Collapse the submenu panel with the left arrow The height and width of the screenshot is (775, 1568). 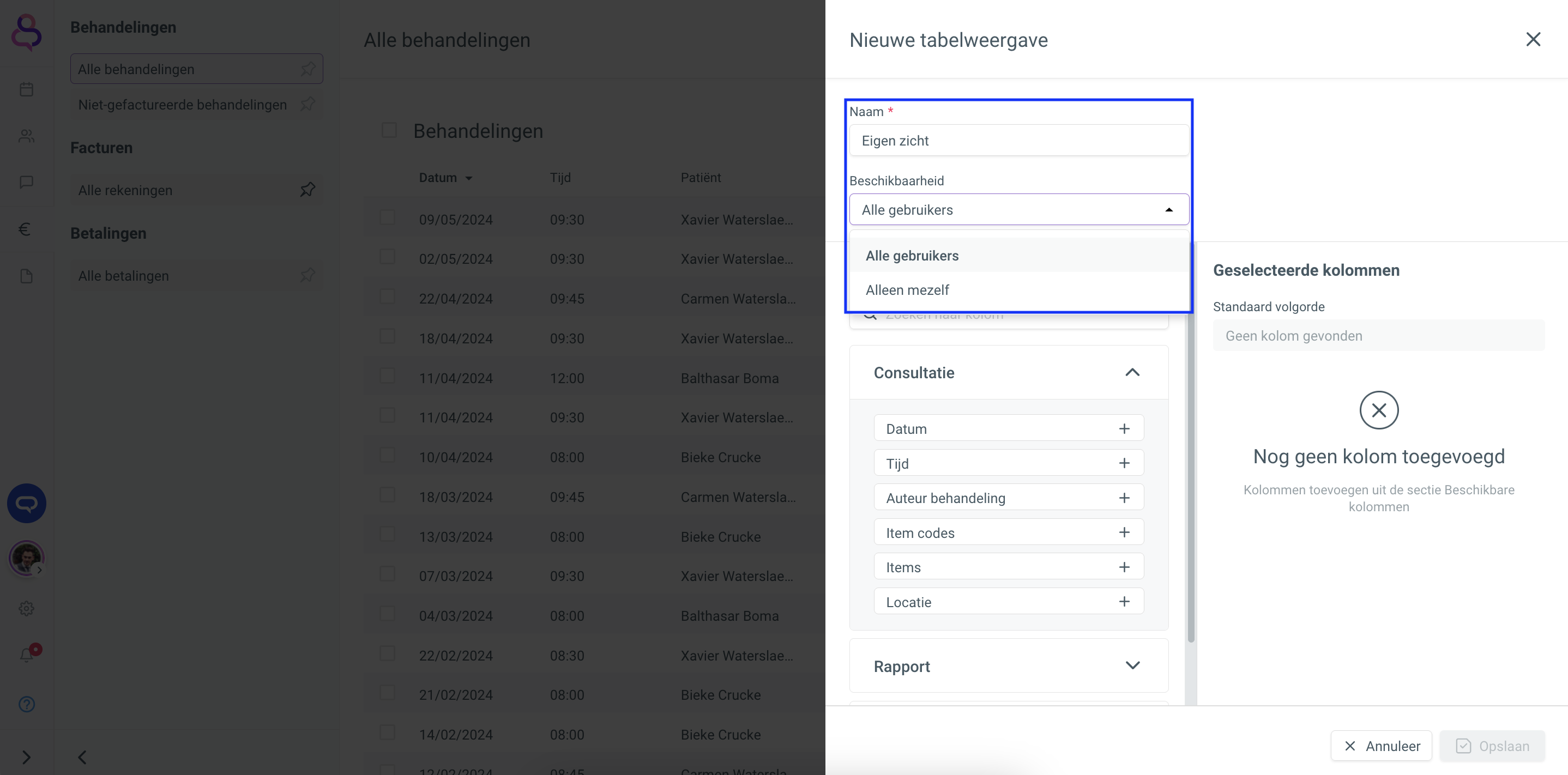[82, 758]
